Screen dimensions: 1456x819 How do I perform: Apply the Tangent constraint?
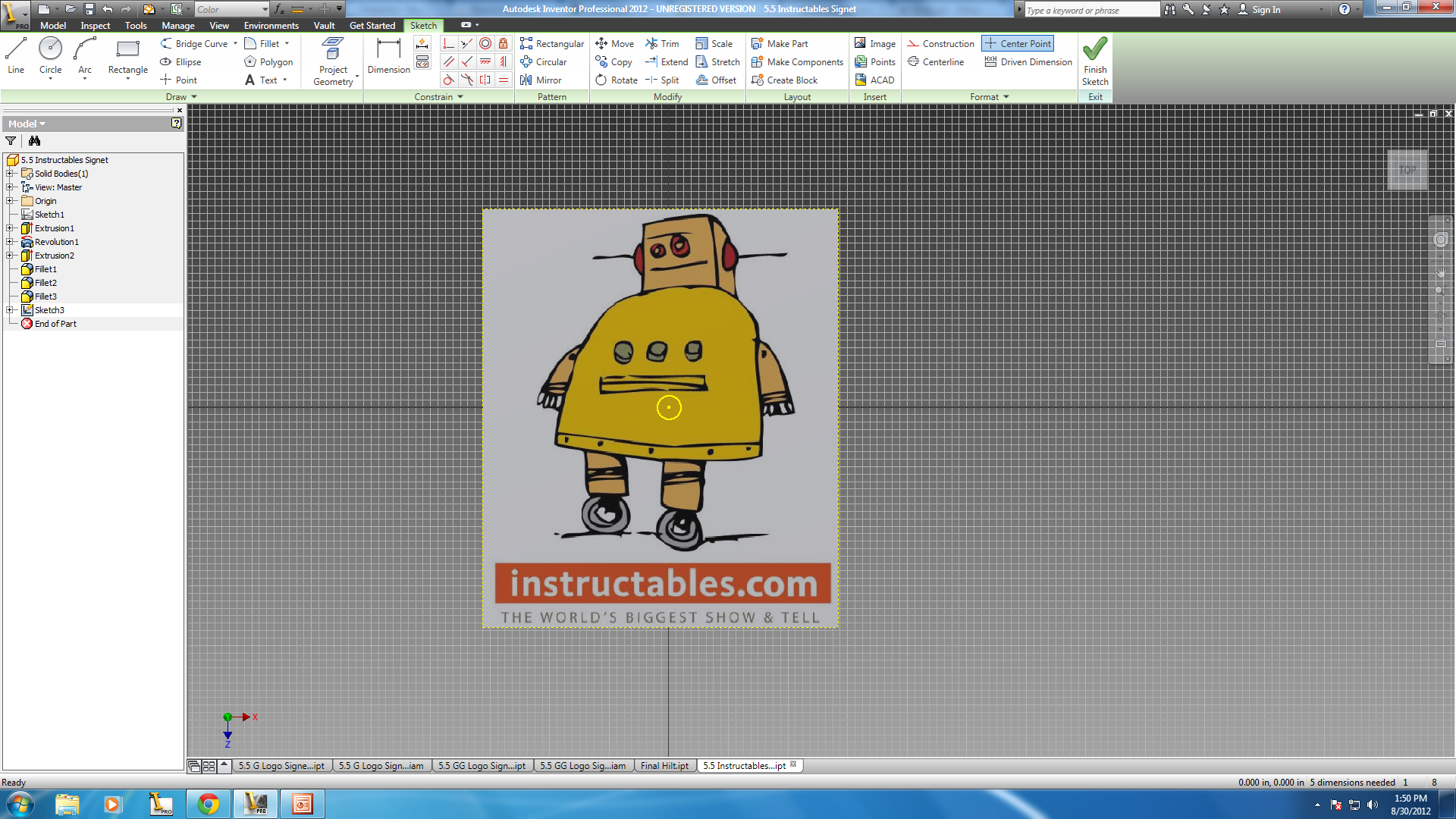coord(449,80)
